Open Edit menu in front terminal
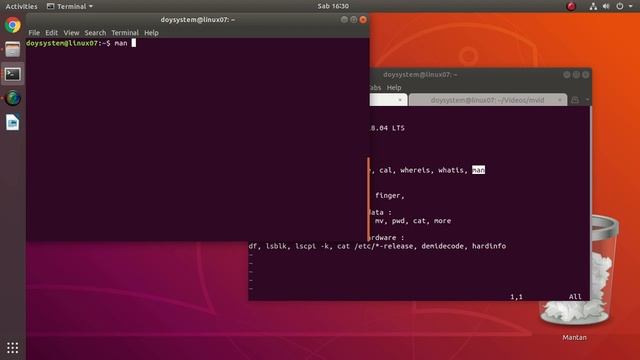This screenshot has height=360, width=640. [x=51, y=33]
